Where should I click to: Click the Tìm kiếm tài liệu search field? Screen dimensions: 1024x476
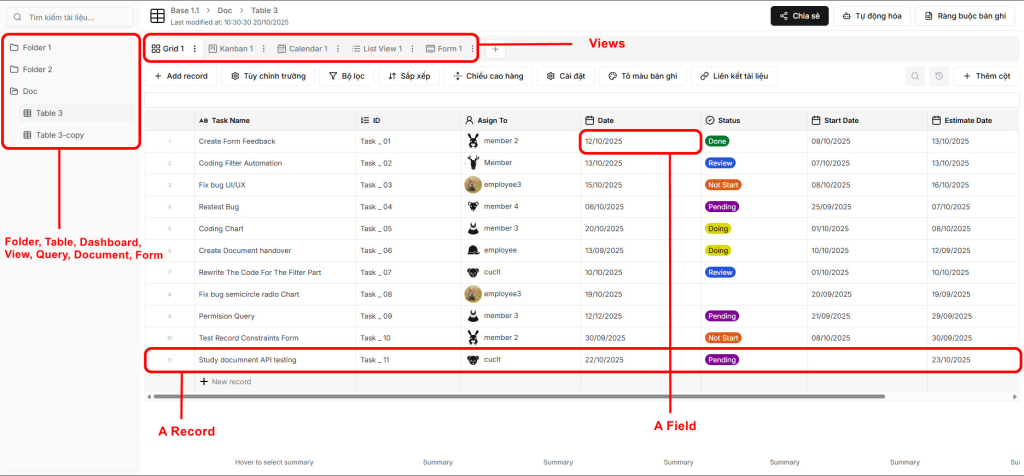(70, 17)
